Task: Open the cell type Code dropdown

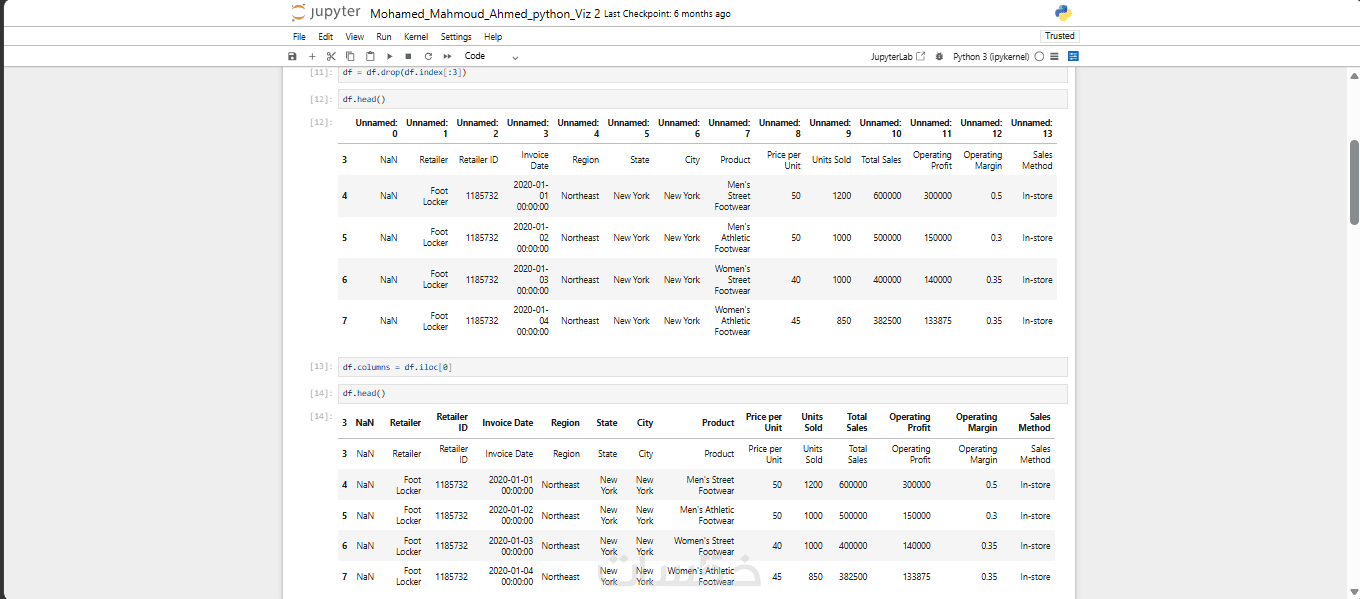Action: pos(491,57)
